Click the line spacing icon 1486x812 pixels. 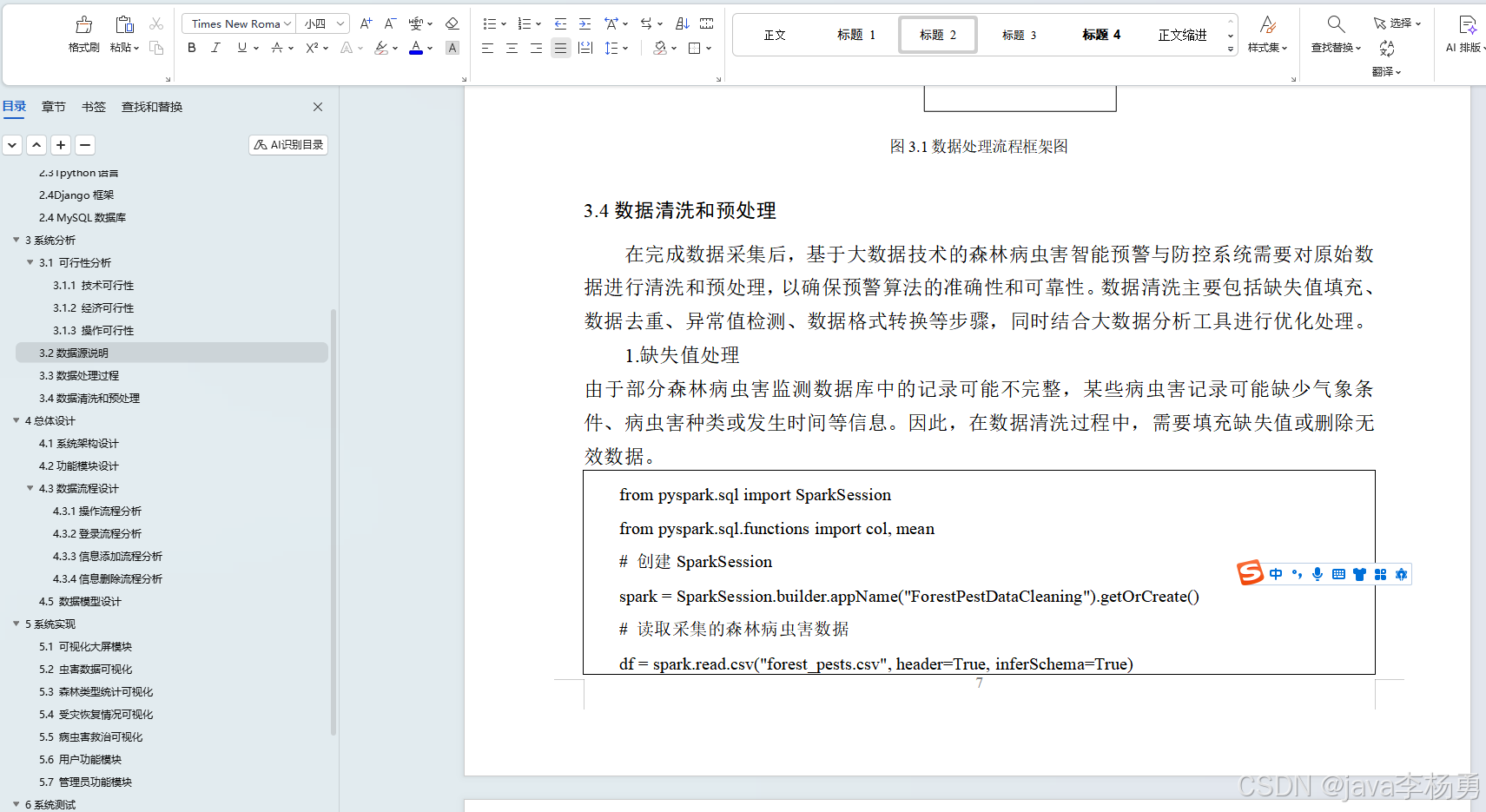(611, 48)
